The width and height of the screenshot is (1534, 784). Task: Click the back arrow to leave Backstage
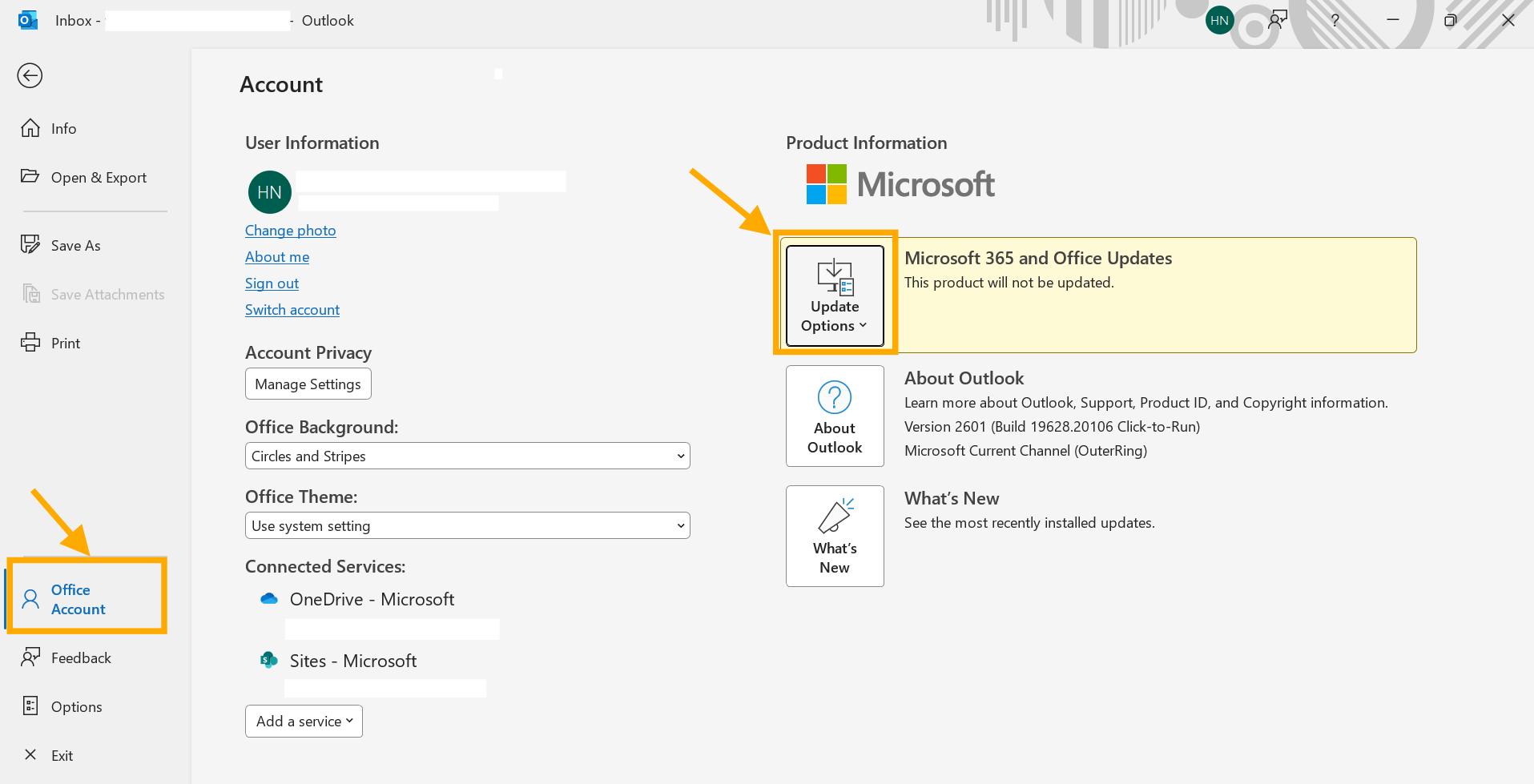(30, 76)
